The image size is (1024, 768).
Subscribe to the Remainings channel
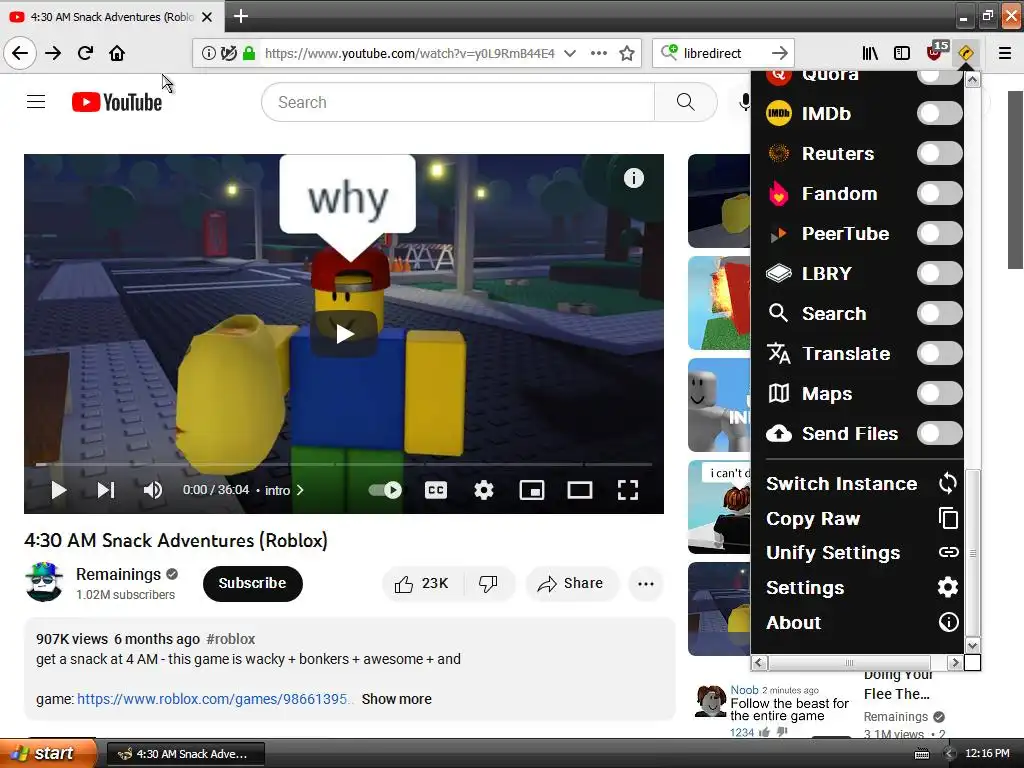(x=252, y=583)
